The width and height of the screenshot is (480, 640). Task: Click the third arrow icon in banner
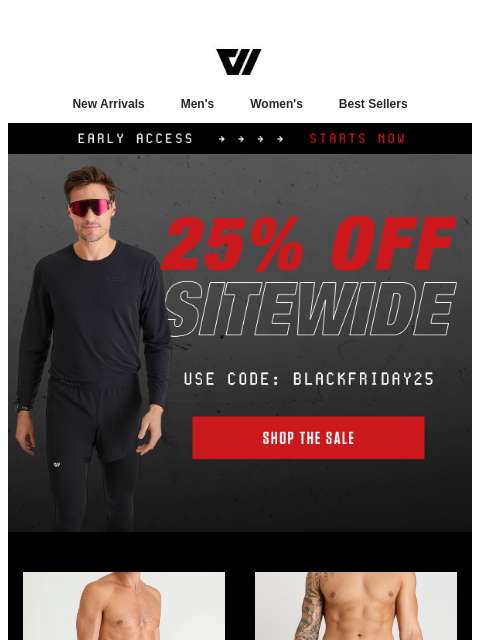260,139
